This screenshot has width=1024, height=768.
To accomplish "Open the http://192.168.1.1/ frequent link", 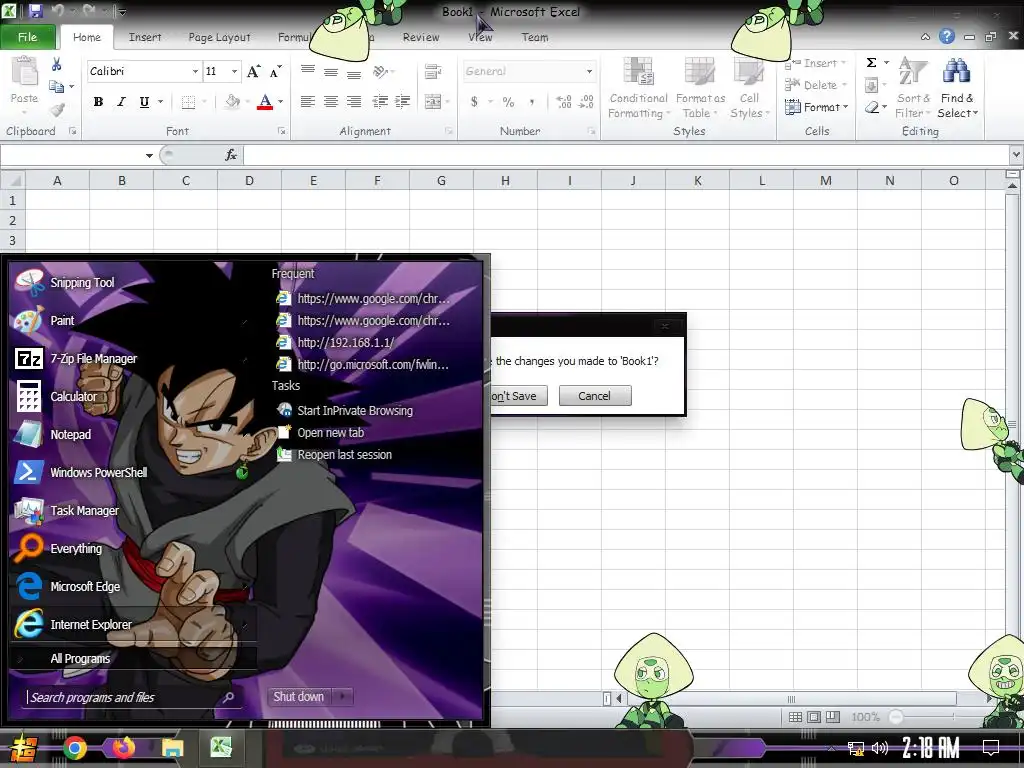I will tap(345, 342).
